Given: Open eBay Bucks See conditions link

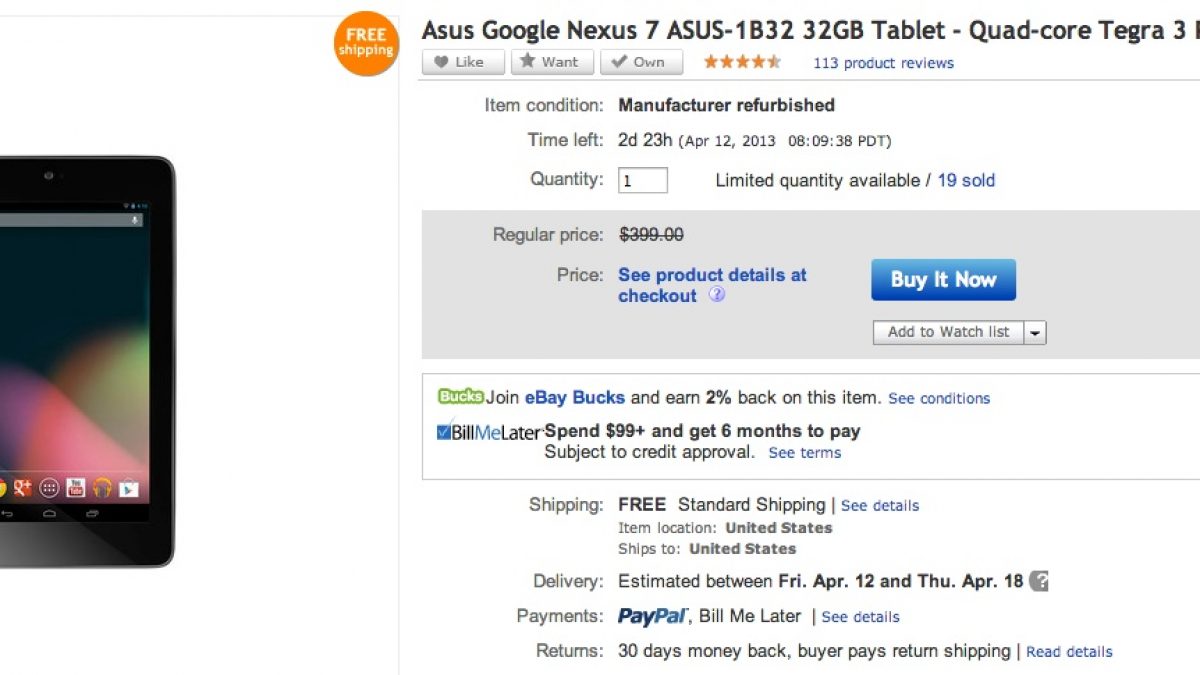Looking at the screenshot, I should (939, 398).
